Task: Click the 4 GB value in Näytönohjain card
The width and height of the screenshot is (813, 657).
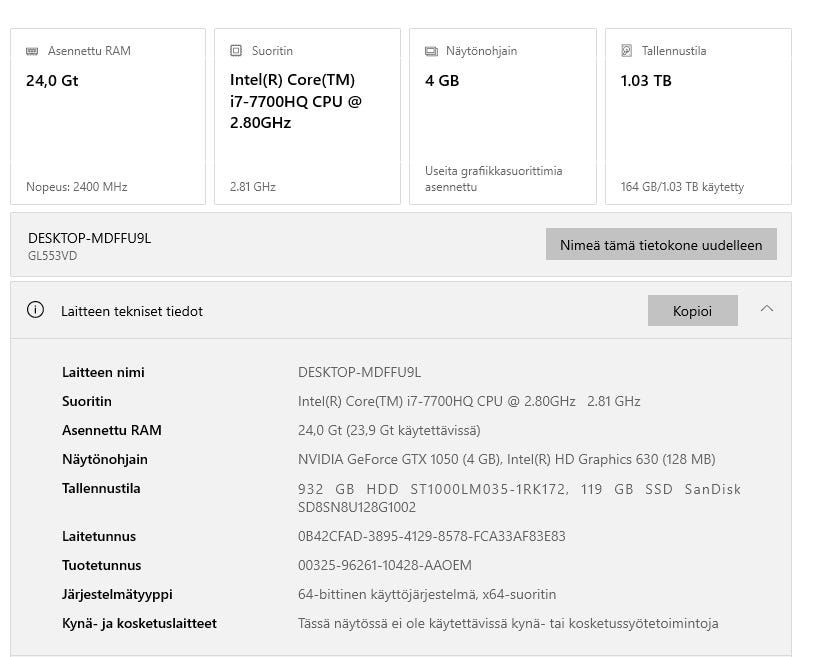Action: point(442,81)
